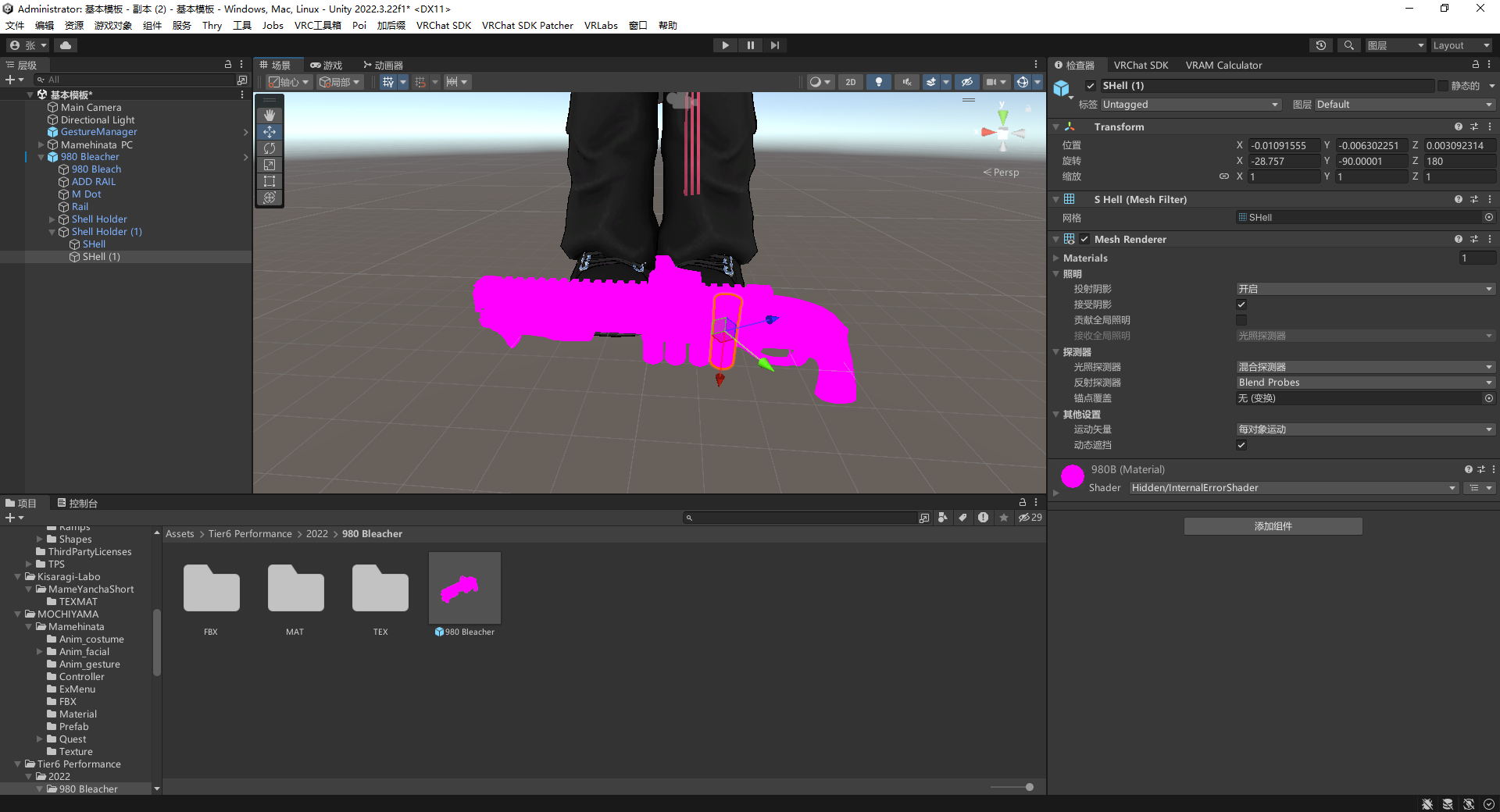Toggle SHell (1) active checkbox
Screen dimensions: 1500x812
pos(1090,86)
